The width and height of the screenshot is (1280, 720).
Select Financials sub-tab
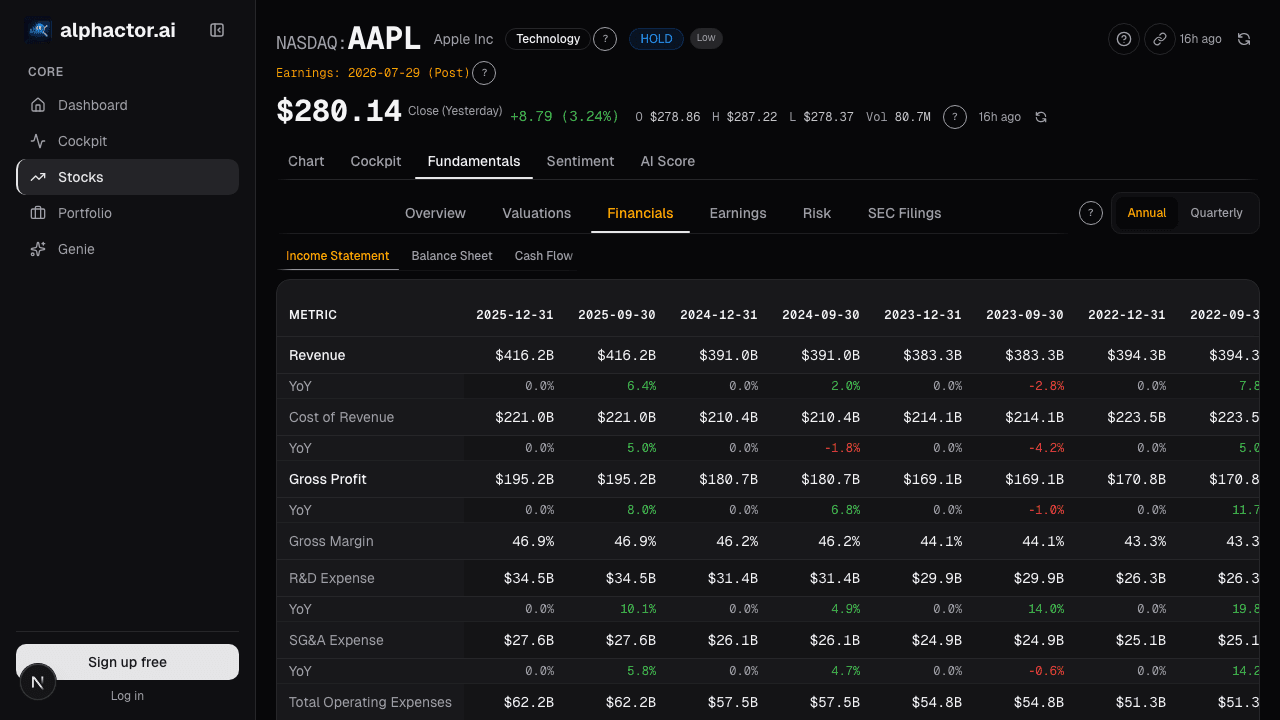(640, 213)
